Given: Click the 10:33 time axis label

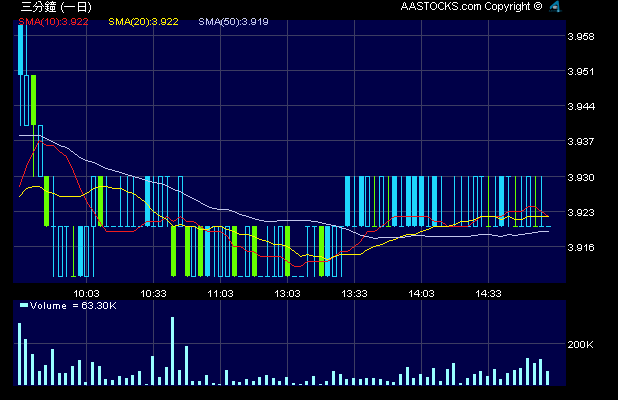Looking at the screenshot, I should 153,294.
